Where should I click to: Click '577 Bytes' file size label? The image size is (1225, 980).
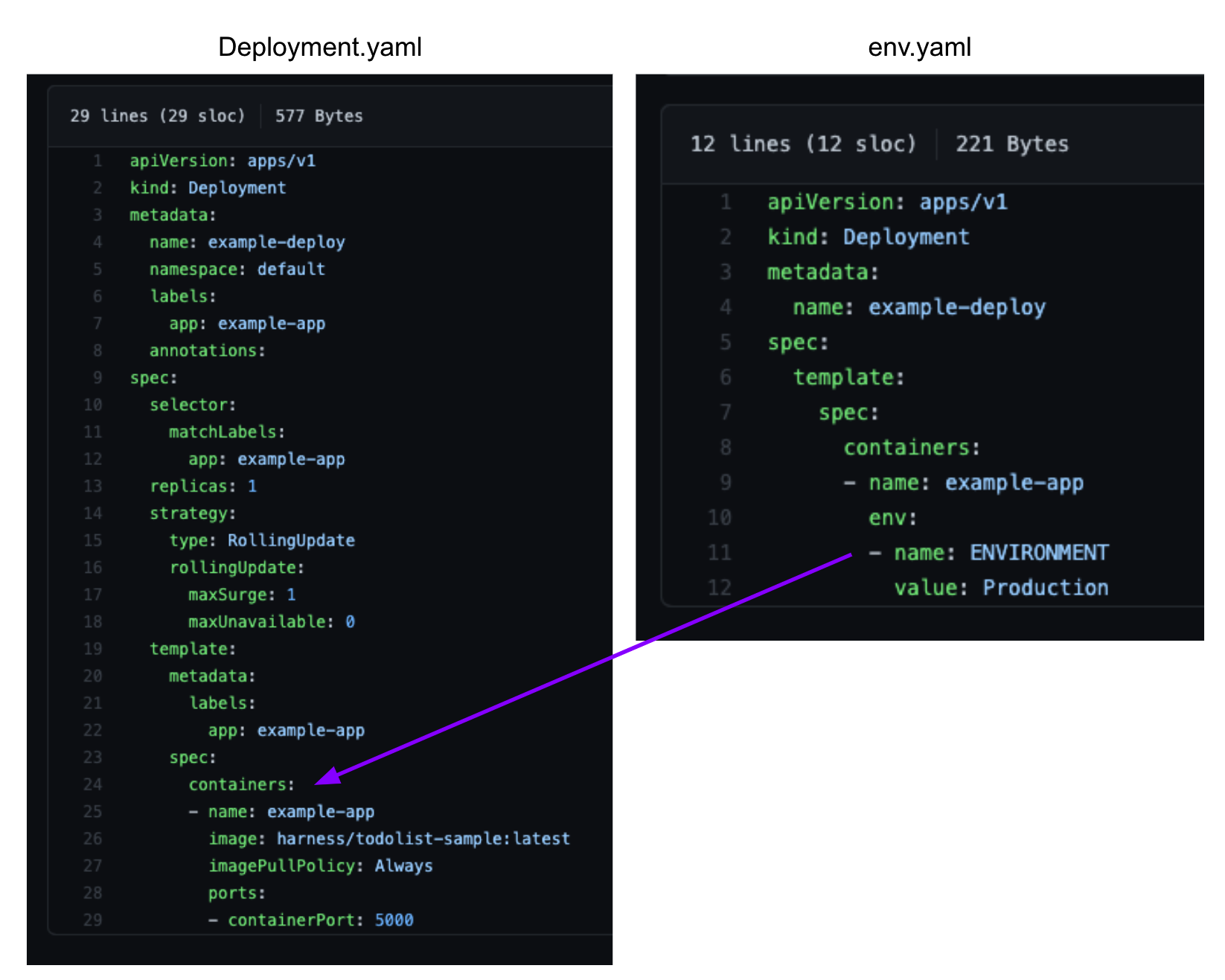pos(319,116)
